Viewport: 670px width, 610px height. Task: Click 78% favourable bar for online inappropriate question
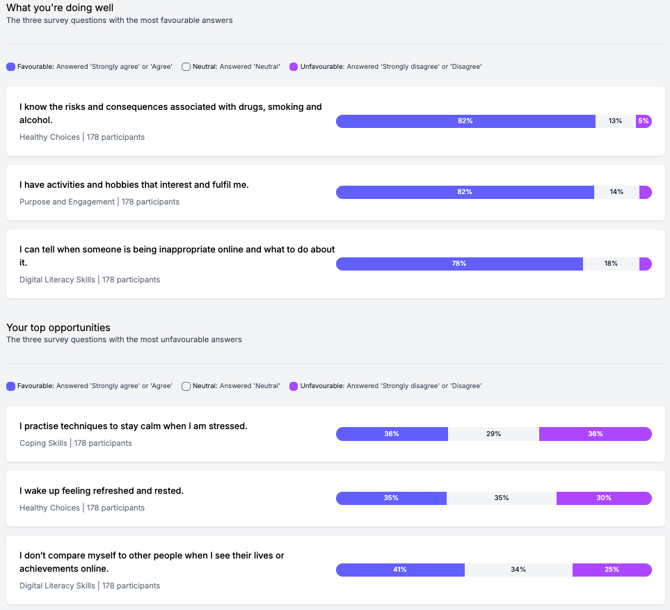(x=459, y=264)
